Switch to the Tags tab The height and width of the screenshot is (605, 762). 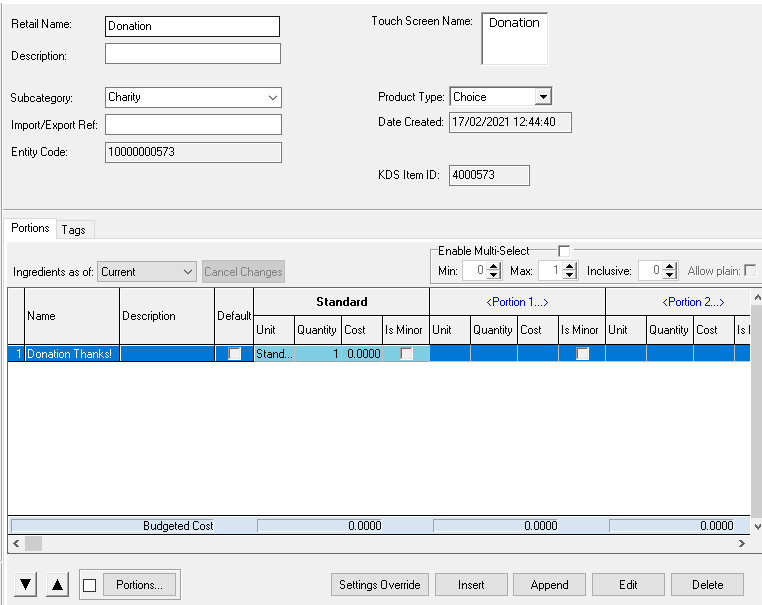point(73,229)
